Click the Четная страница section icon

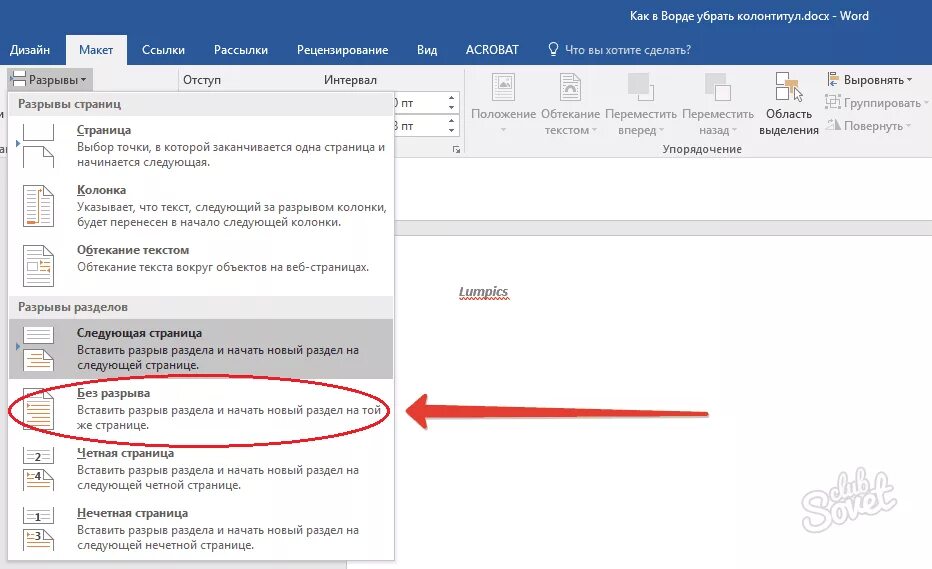pyautogui.click(x=38, y=469)
